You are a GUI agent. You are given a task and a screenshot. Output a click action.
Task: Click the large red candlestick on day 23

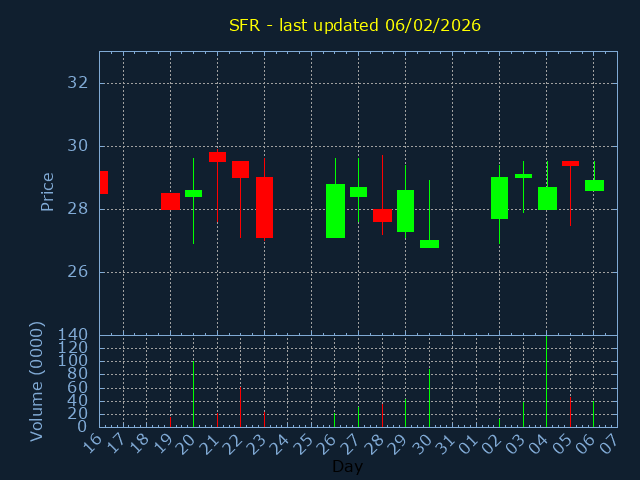pyautogui.click(x=264, y=207)
